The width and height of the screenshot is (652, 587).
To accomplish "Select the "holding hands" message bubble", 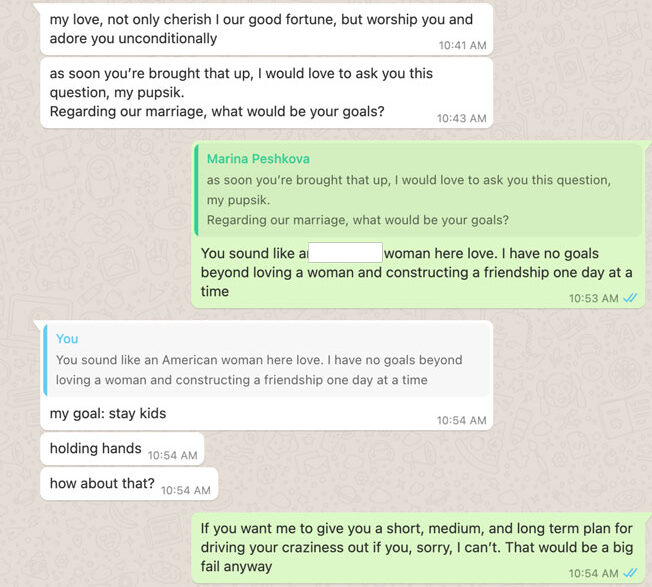I will (96, 449).
